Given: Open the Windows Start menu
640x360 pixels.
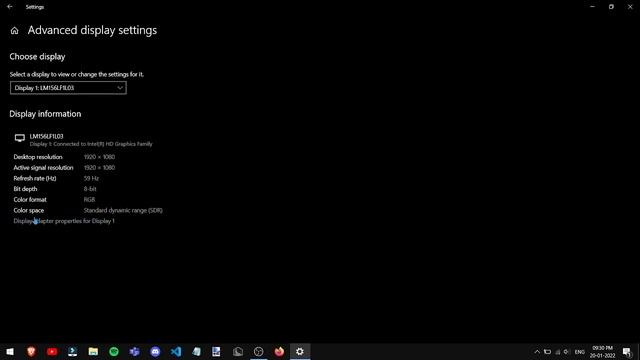Looking at the screenshot, I should pyautogui.click(x=10, y=351).
